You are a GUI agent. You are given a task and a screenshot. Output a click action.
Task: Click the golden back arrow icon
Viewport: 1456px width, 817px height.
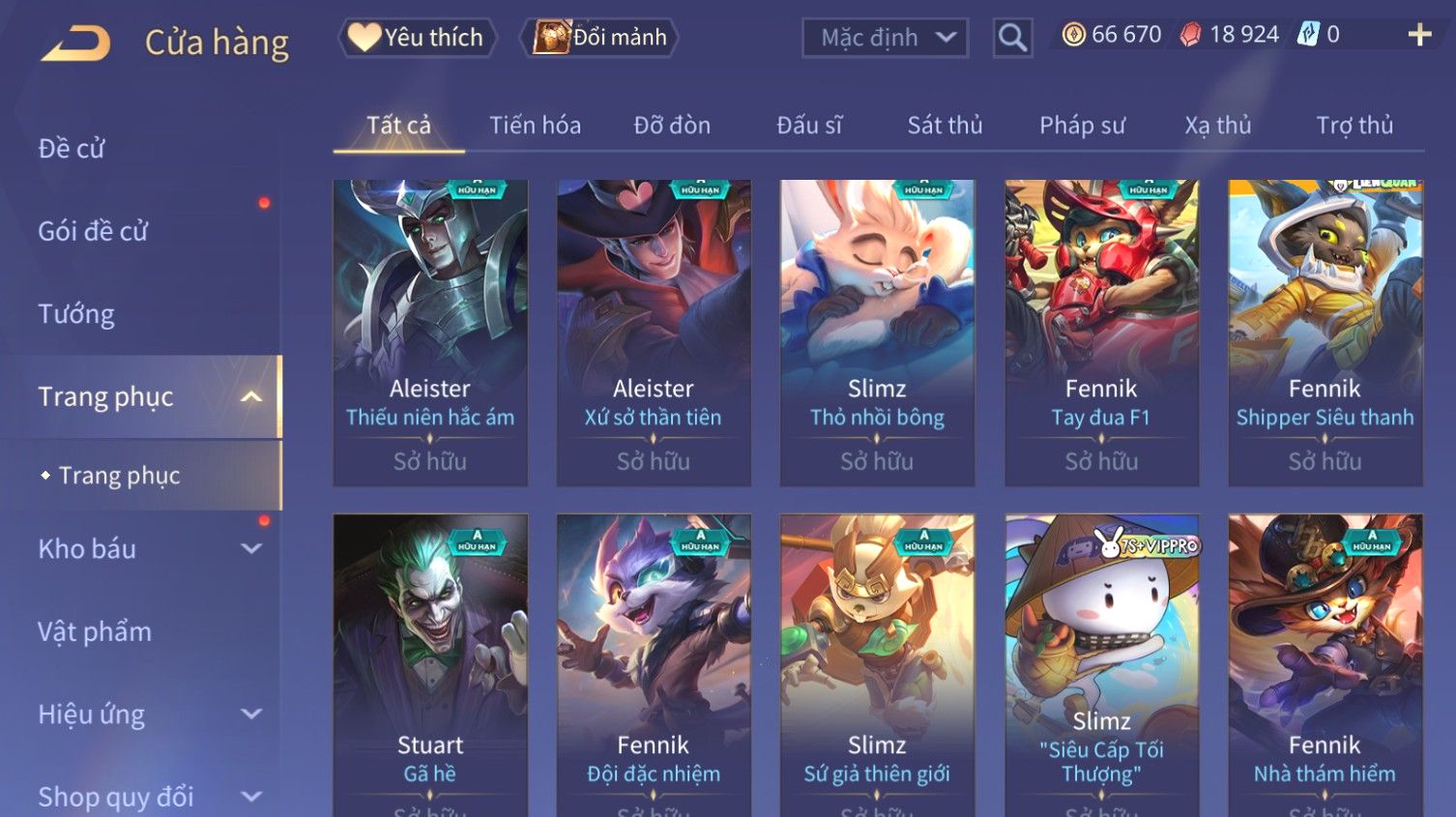[76, 43]
